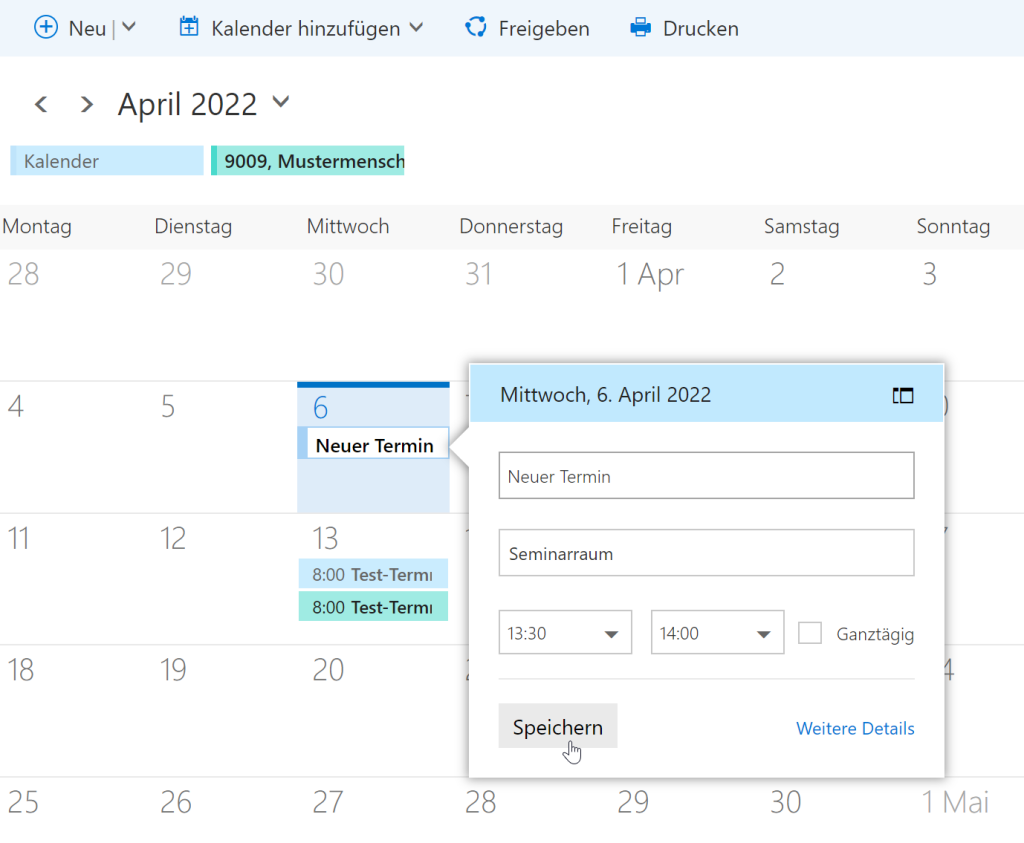Click the Kalender hinzufügen calendar icon

(x=189, y=28)
